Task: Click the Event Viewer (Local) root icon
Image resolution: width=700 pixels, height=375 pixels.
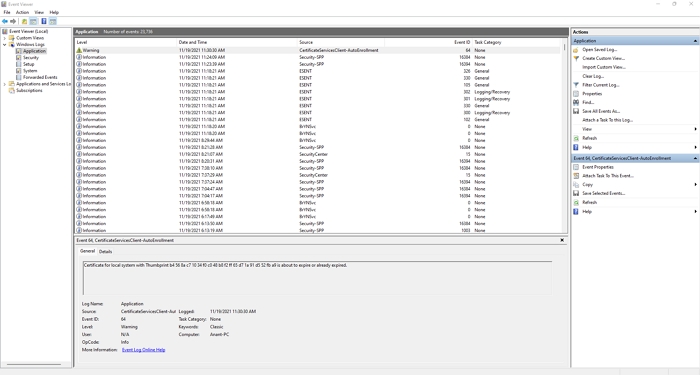Action: (4, 31)
